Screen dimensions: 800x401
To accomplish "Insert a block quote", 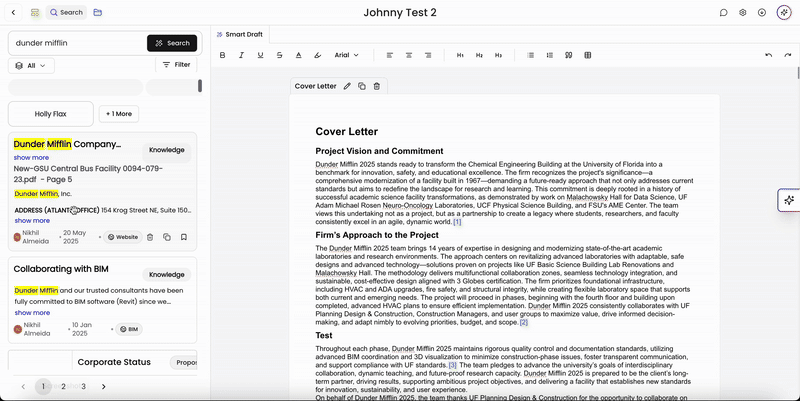I will 568,55.
